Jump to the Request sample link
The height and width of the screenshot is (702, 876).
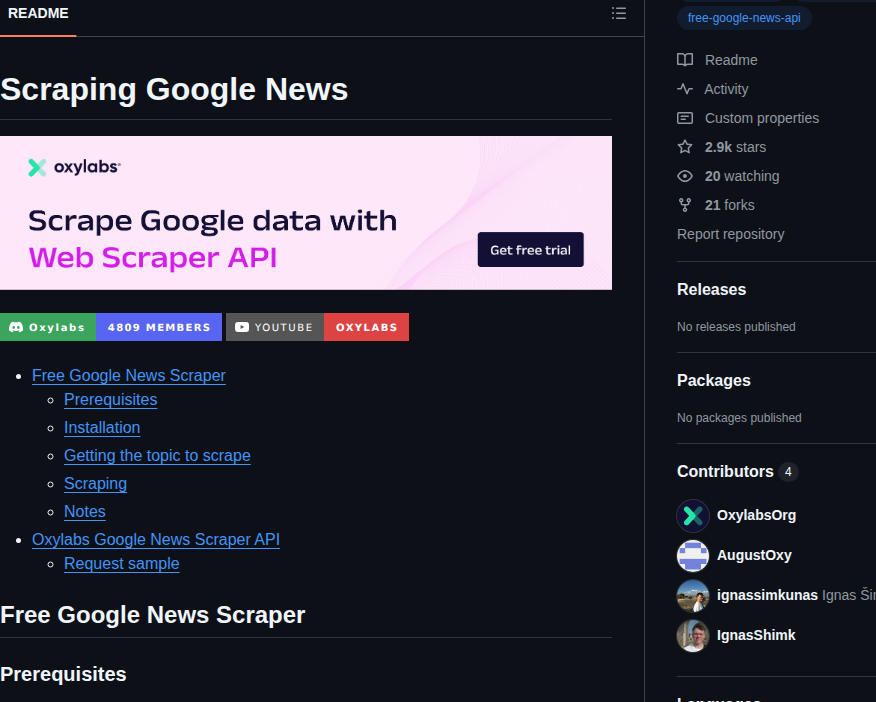(x=121, y=563)
